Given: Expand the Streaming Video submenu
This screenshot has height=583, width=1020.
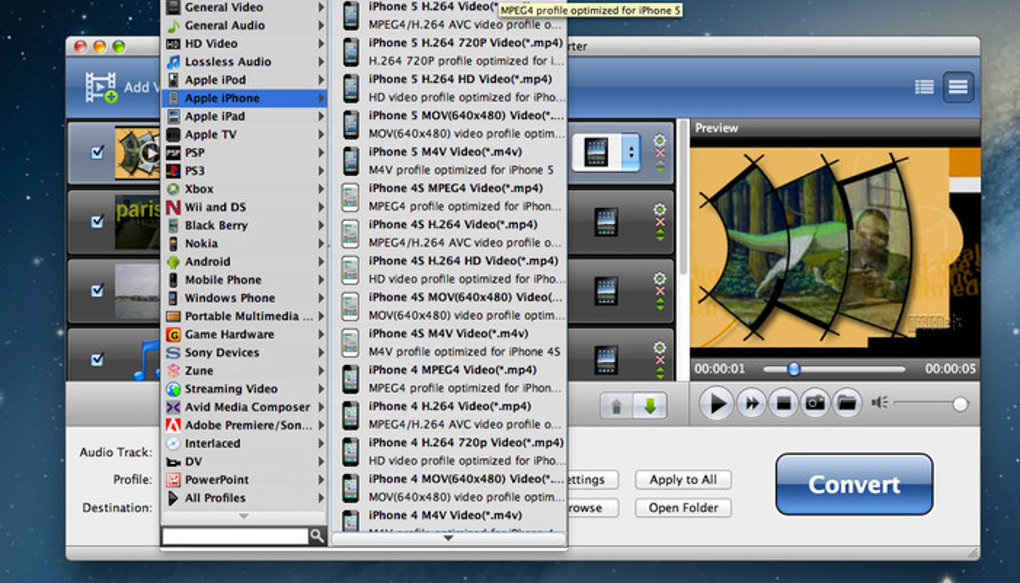Looking at the screenshot, I should (x=245, y=389).
